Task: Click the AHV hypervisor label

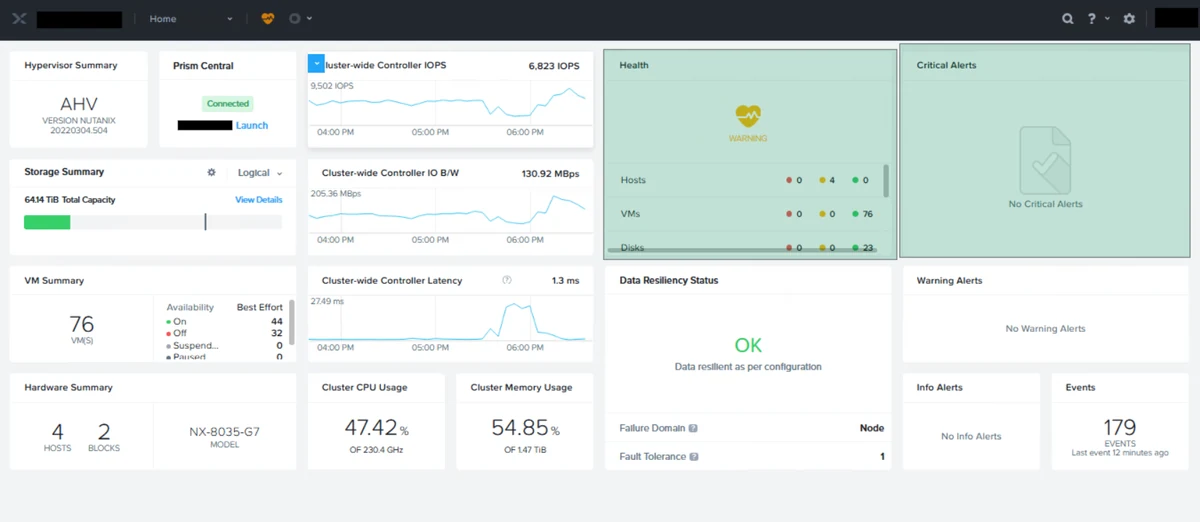Action: click(79, 104)
